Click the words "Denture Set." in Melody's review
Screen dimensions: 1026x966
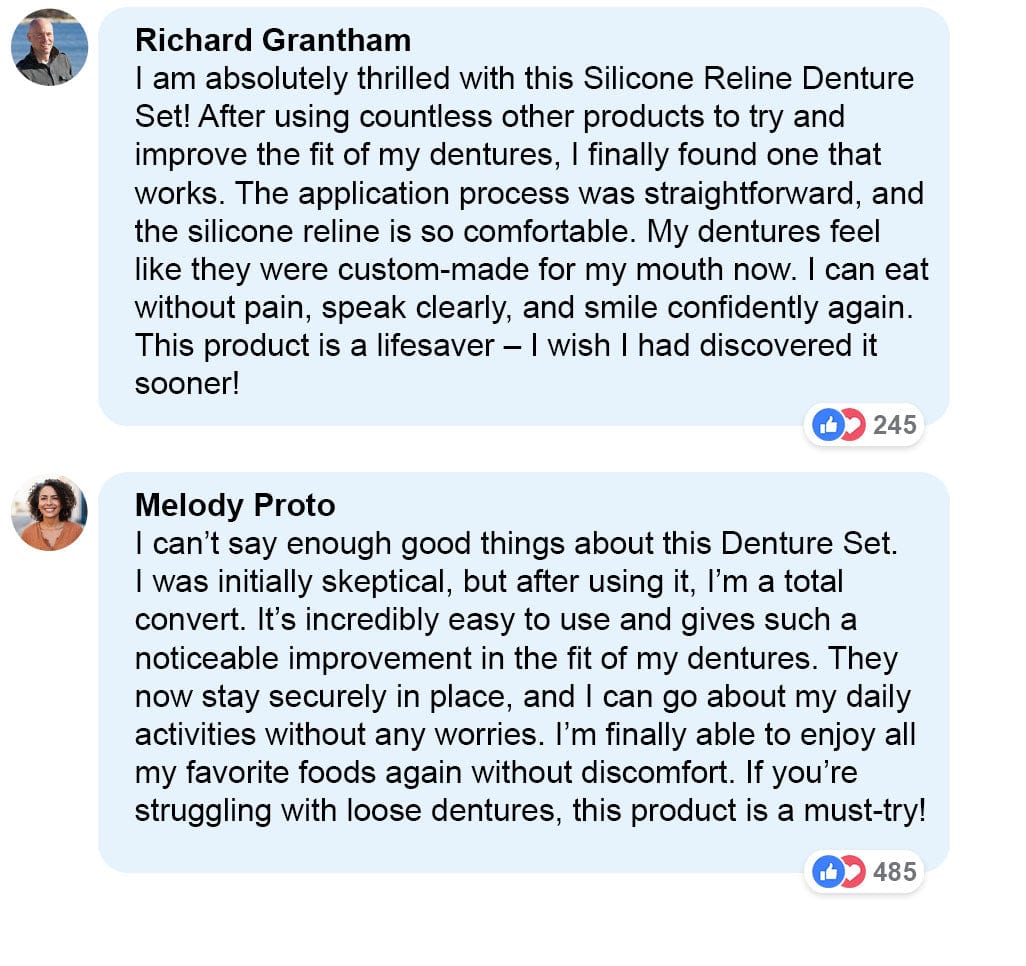pos(809,544)
